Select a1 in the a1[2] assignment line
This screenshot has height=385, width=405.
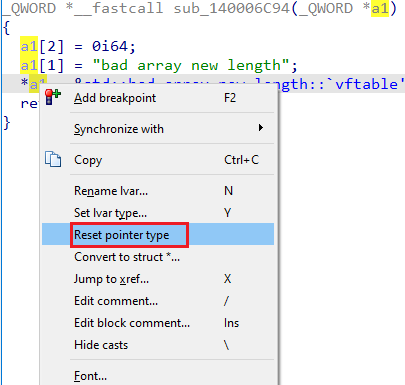(x=29, y=46)
